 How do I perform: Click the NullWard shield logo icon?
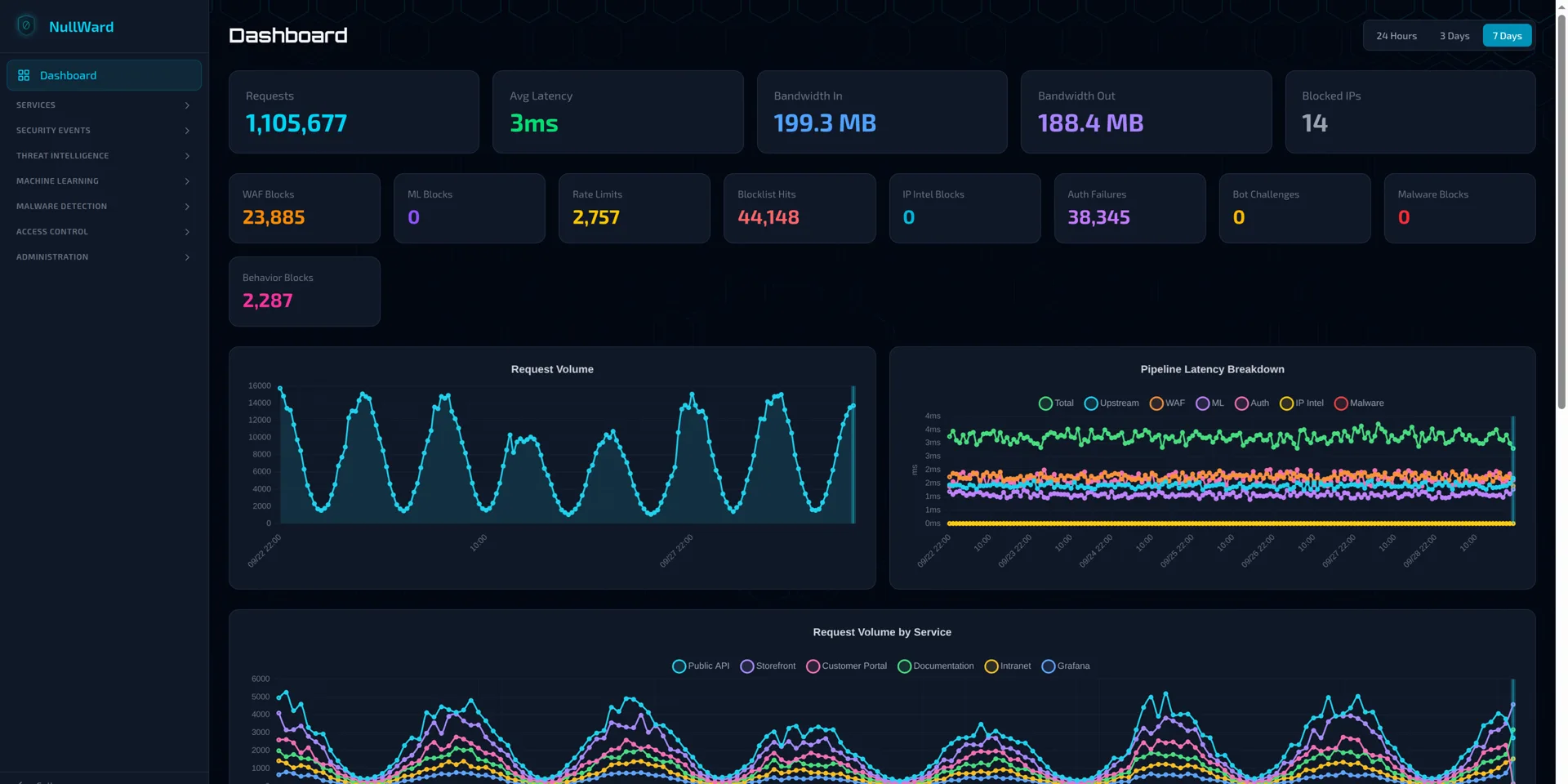click(26, 26)
